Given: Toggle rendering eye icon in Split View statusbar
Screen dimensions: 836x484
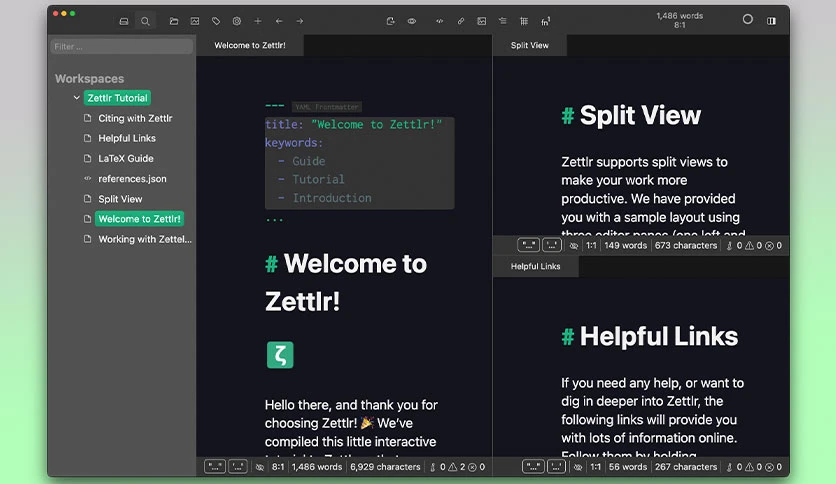Looking at the screenshot, I should pyautogui.click(x=574, y=246).
